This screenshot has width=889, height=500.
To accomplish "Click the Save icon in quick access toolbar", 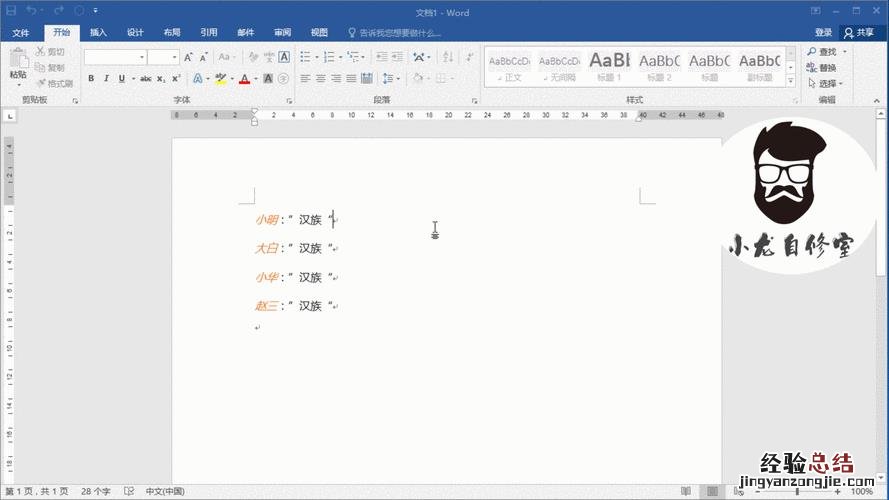I will coord(12,12).
